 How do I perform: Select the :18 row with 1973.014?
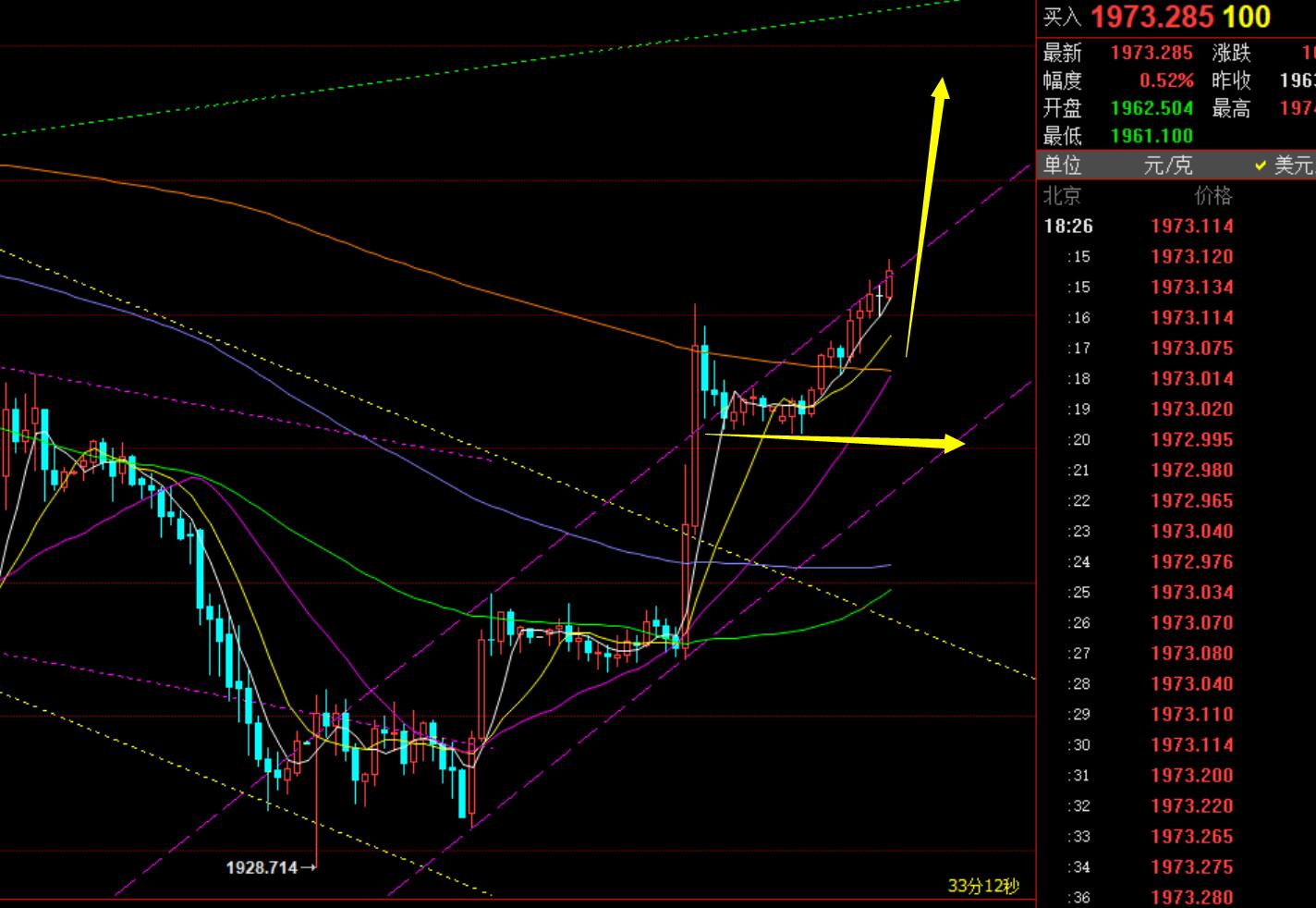tap(1176, 379)
